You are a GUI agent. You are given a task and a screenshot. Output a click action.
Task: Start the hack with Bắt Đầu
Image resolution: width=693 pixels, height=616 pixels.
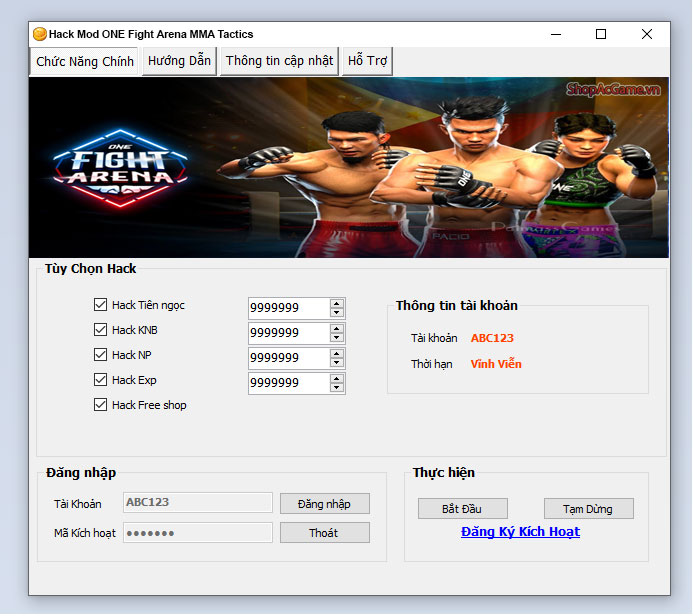tap(462, 509)
